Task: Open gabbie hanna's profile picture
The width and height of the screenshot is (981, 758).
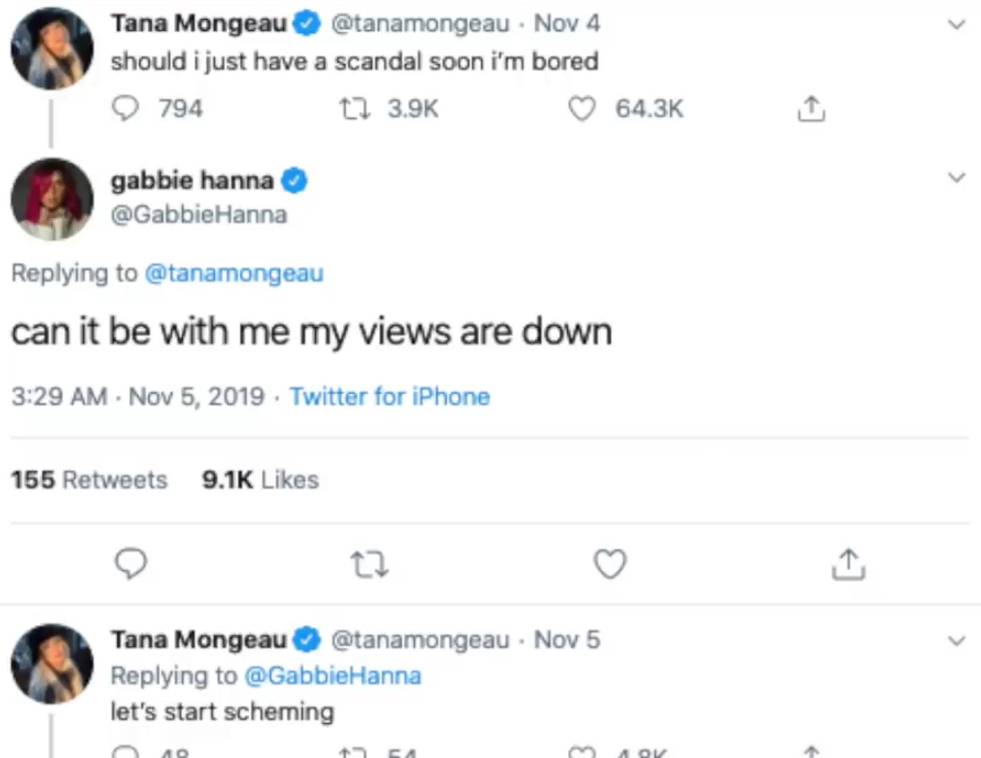Action: pos(53,200)
